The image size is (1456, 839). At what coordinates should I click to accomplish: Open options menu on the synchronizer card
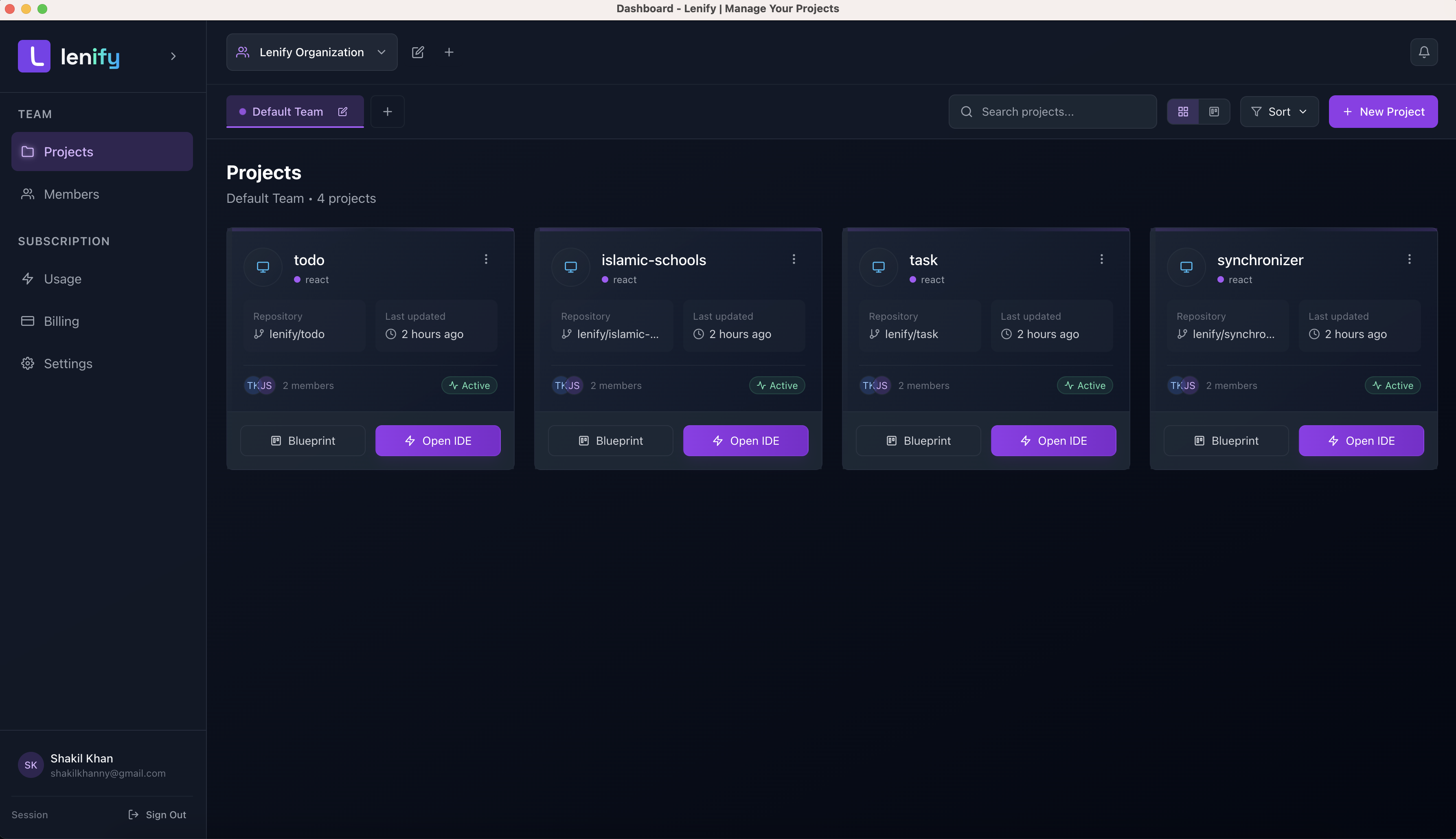coord(1409,259)
